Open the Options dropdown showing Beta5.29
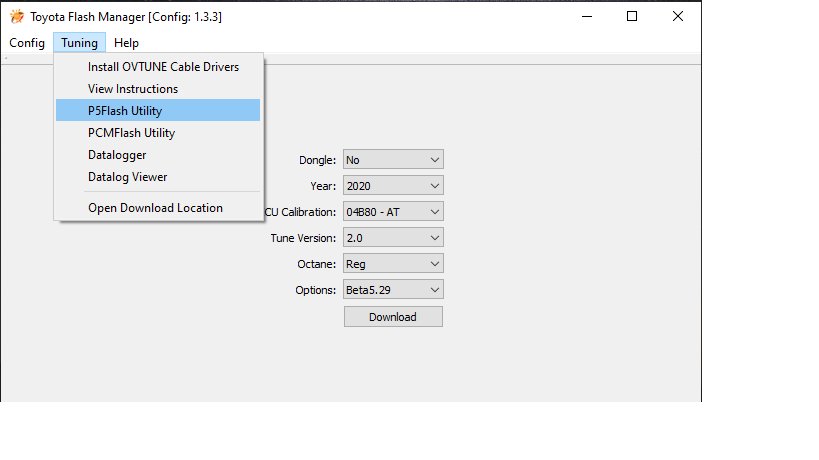This screenshot has height=460, width=819. coord(393,290)
